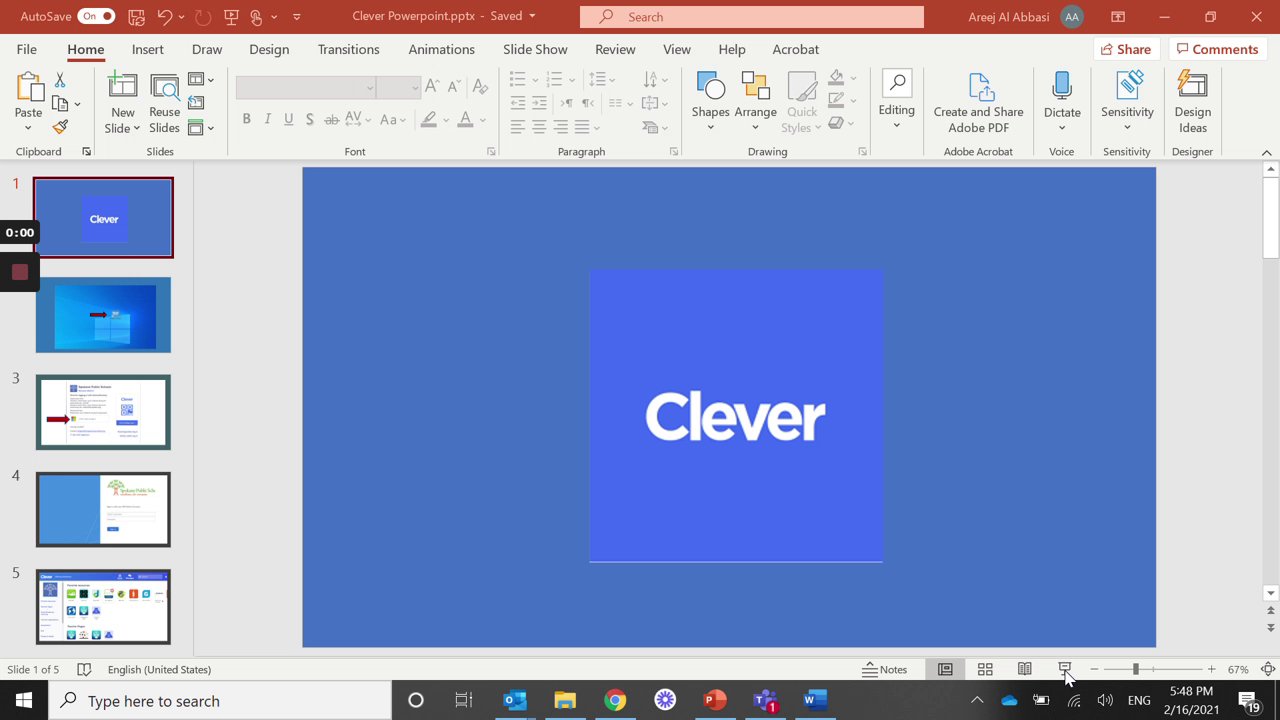Justify the paragraph text
The height and width of the screenshot is (720, 1280).
(583, 127)
